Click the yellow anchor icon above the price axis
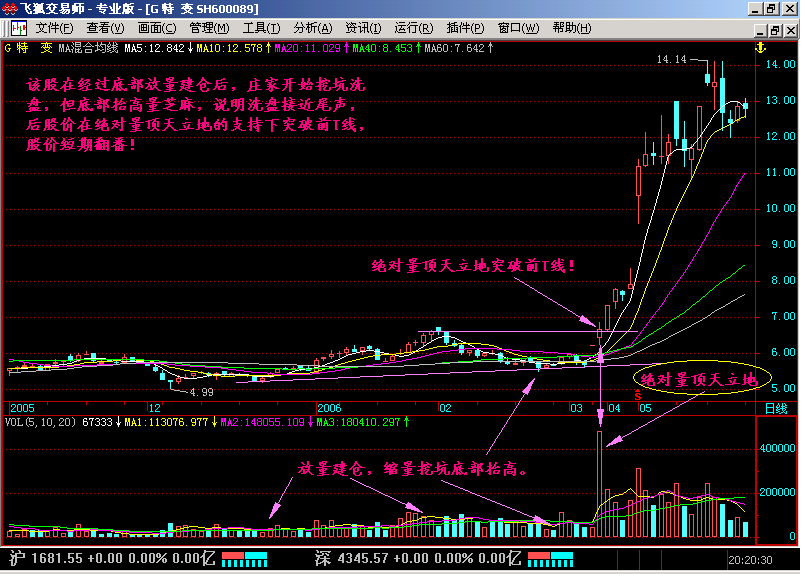808x578 pixels. coord(758,47)
